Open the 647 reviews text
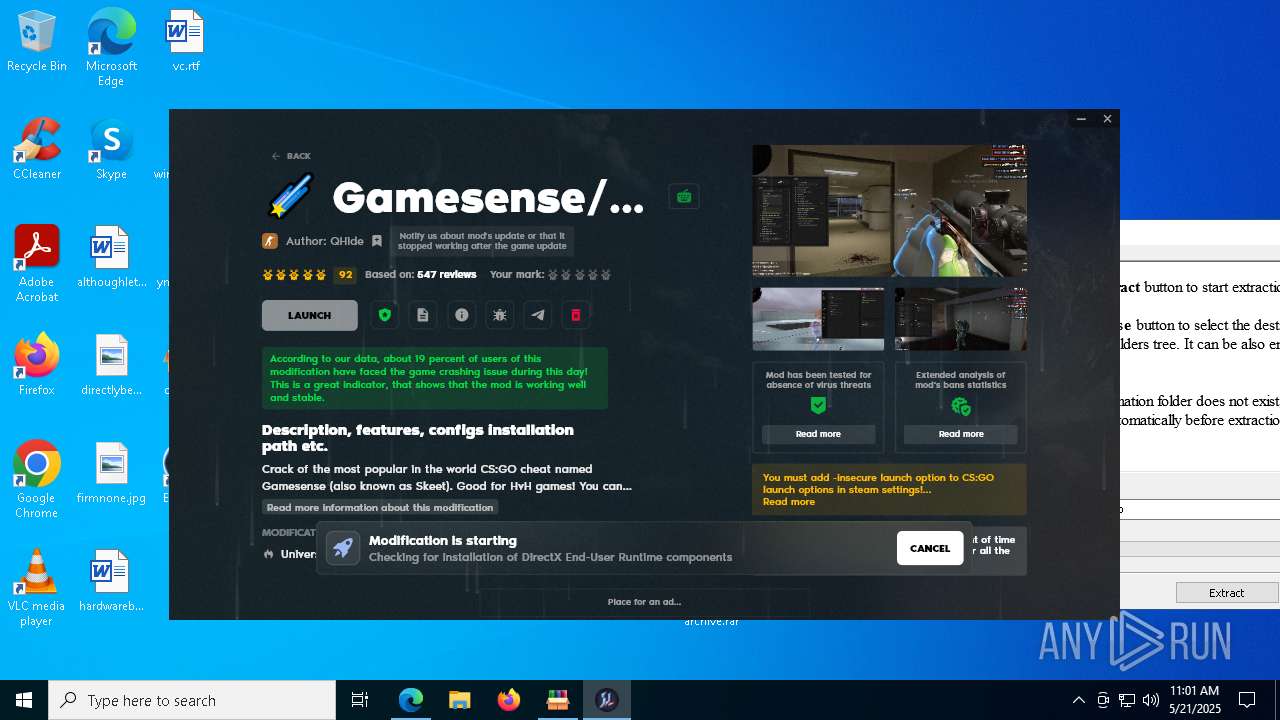This screenshot has height=720, width=1280. click(x=447, y=274)
